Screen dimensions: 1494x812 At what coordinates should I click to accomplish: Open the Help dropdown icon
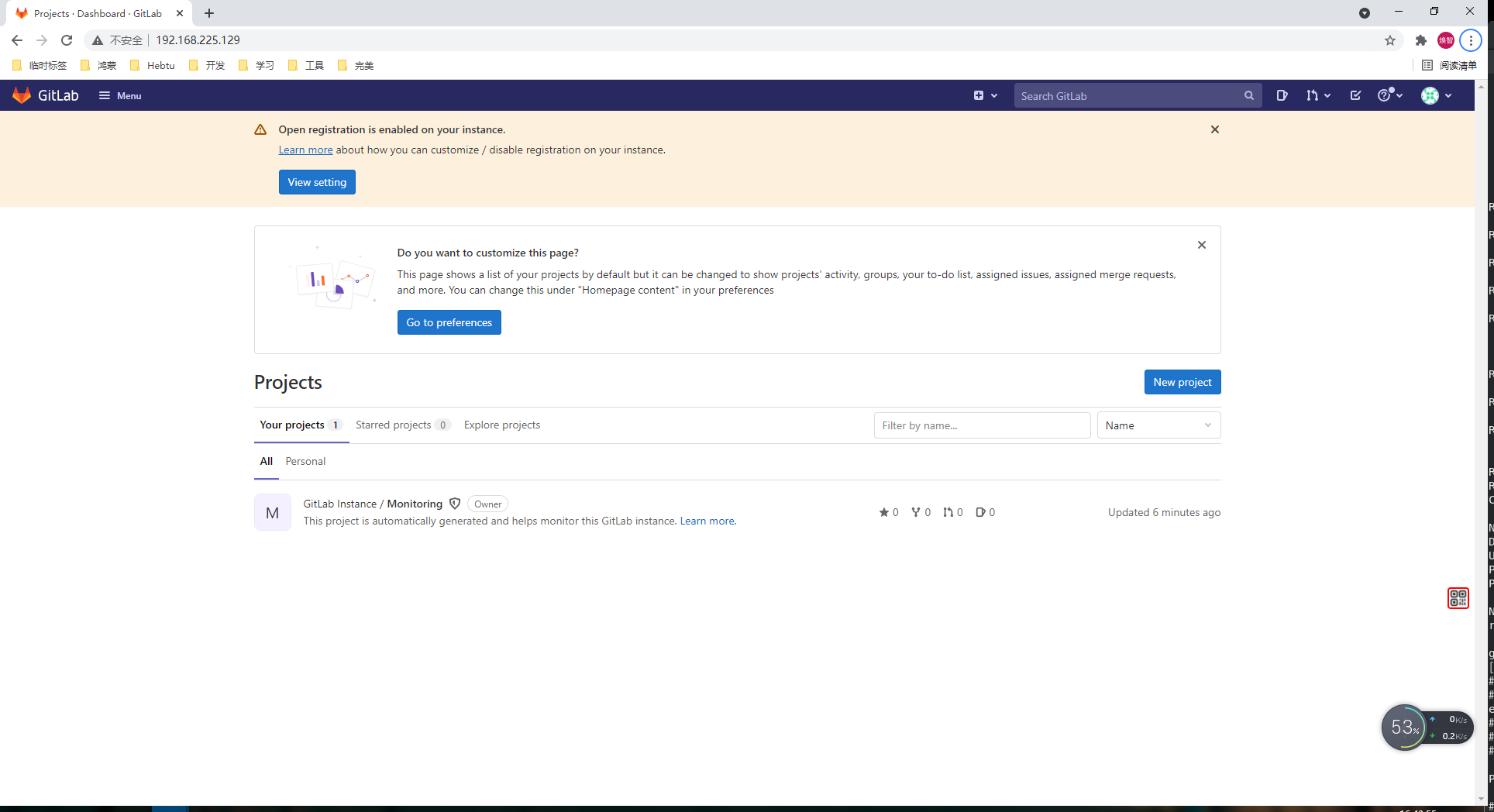[1390, 95]
